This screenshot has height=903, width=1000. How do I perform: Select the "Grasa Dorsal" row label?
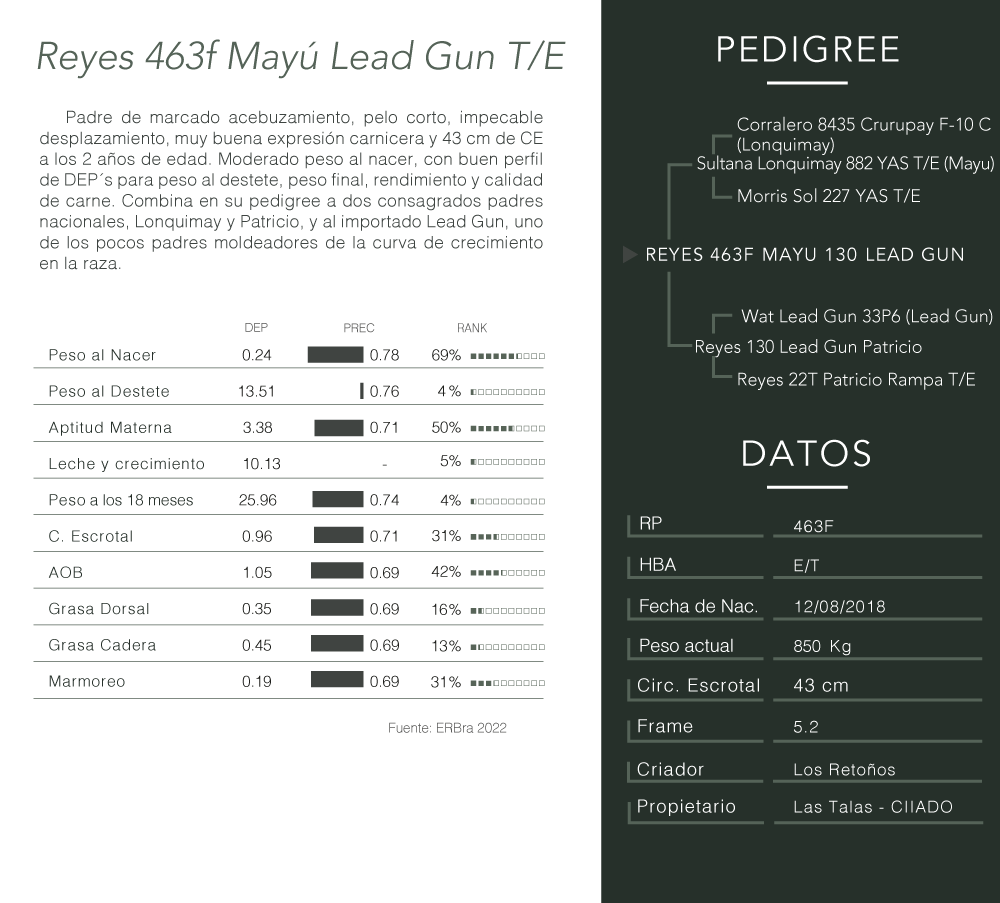click(99, 609)
